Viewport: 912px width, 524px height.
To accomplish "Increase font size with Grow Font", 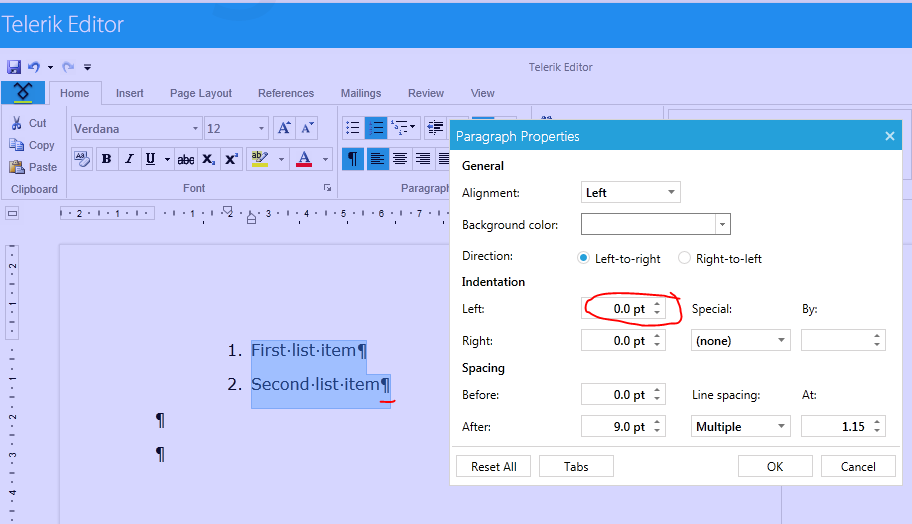I will tap(284, 128).
